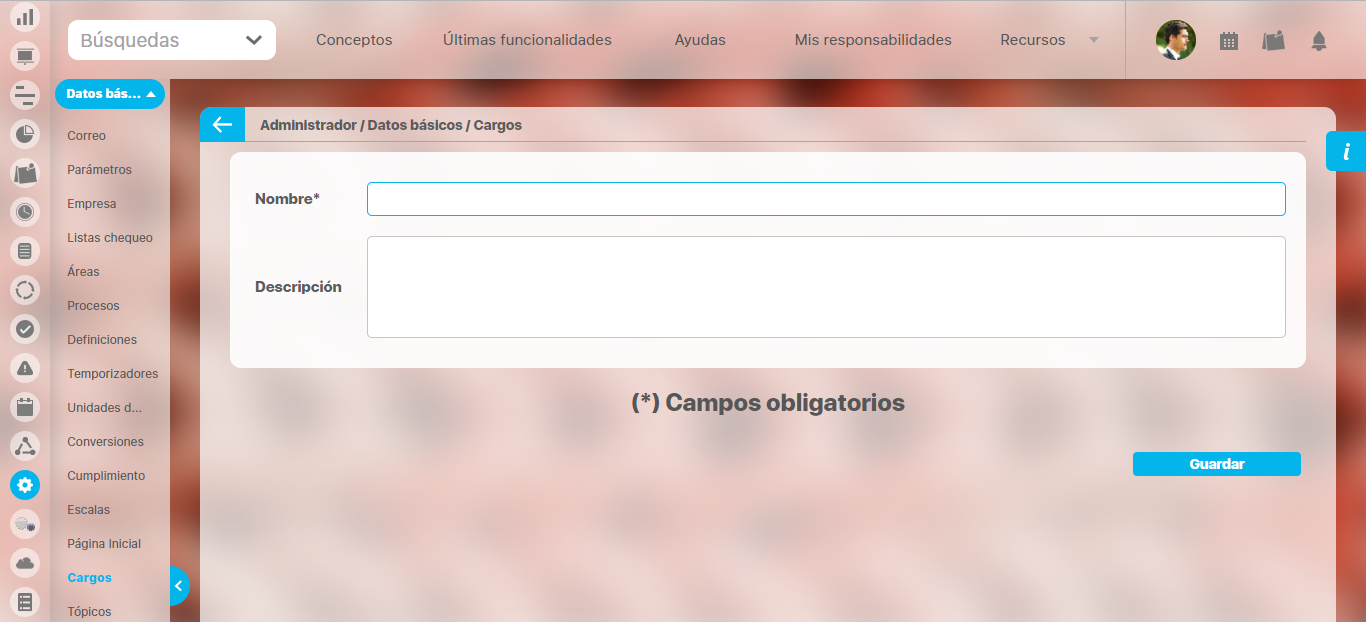Click the bar chart icon in left sidebar
Image resolution: width=1366 pixels, height=622 pixels.
pyautogui.click(x=25, y=17)
